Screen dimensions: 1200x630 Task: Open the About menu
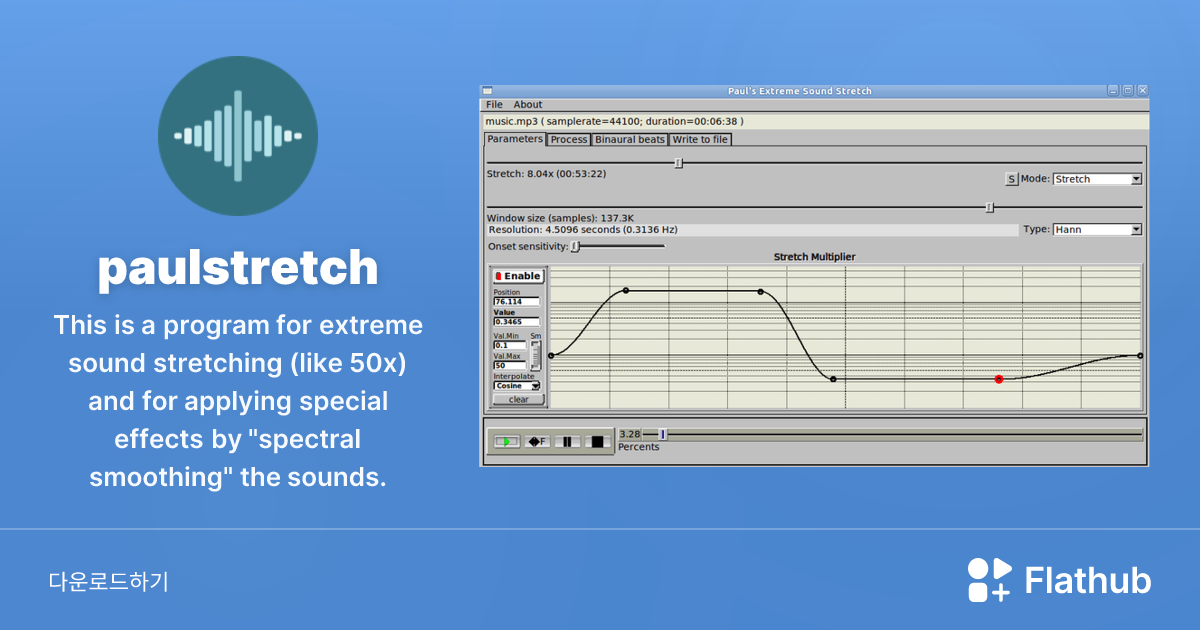click(527, 104)
